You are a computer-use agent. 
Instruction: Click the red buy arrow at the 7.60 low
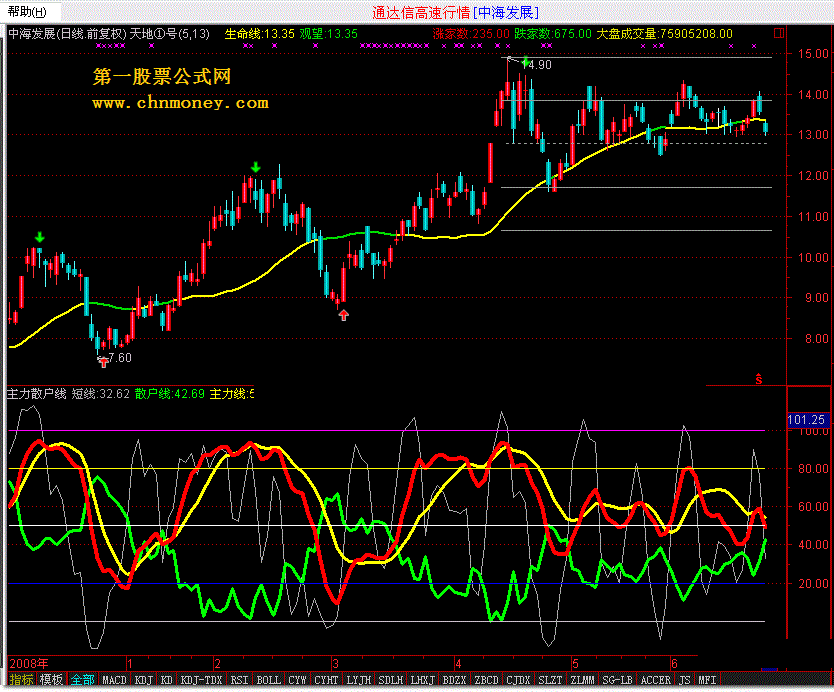pos(103,362)
